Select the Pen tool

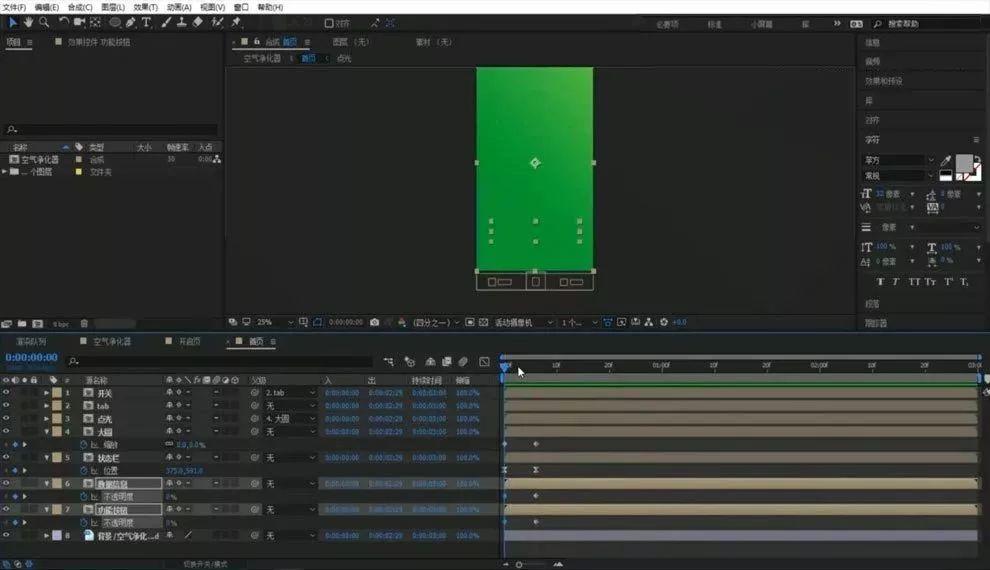131,23
